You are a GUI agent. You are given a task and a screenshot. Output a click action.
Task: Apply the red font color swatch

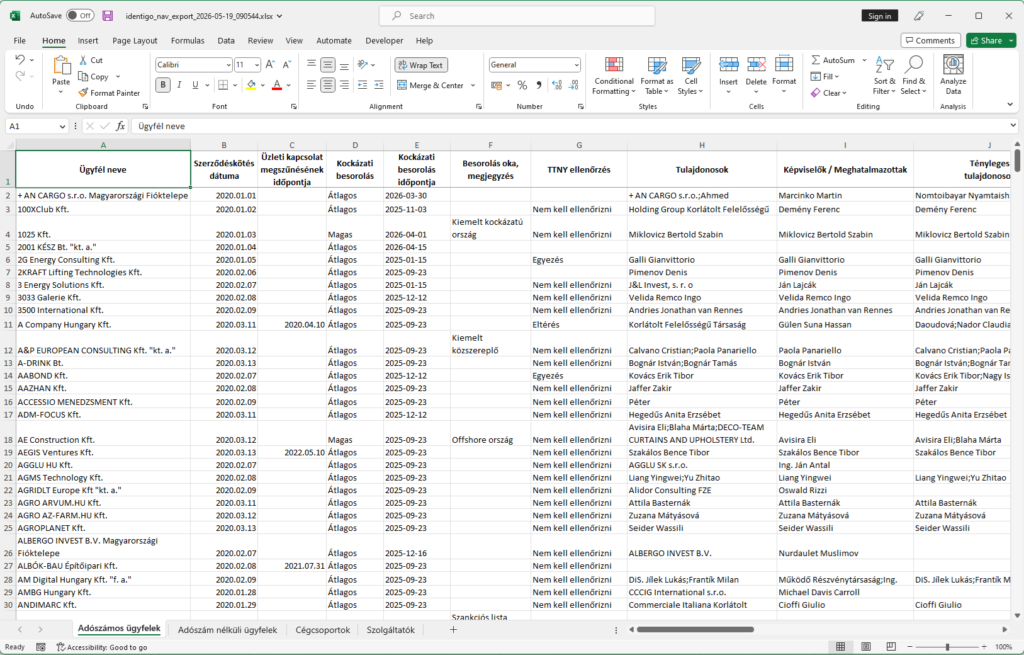277,85
